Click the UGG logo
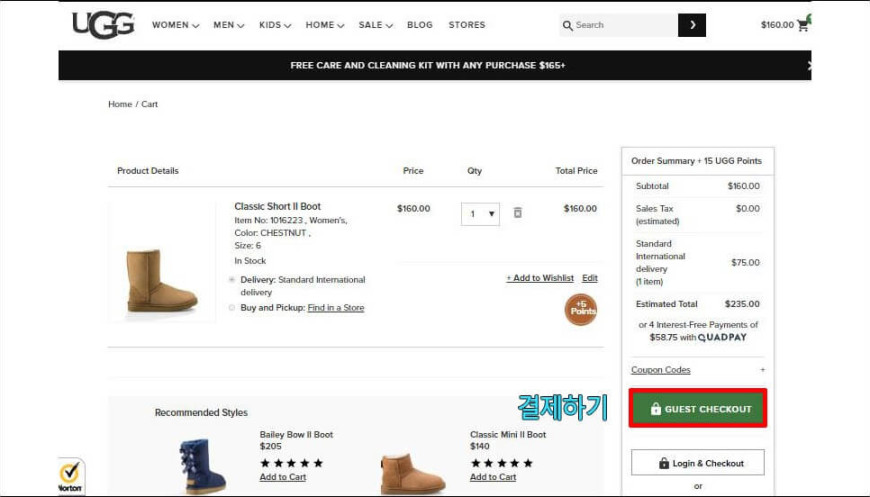This screenshot has height=497, width=870. [x=103, y=25]
